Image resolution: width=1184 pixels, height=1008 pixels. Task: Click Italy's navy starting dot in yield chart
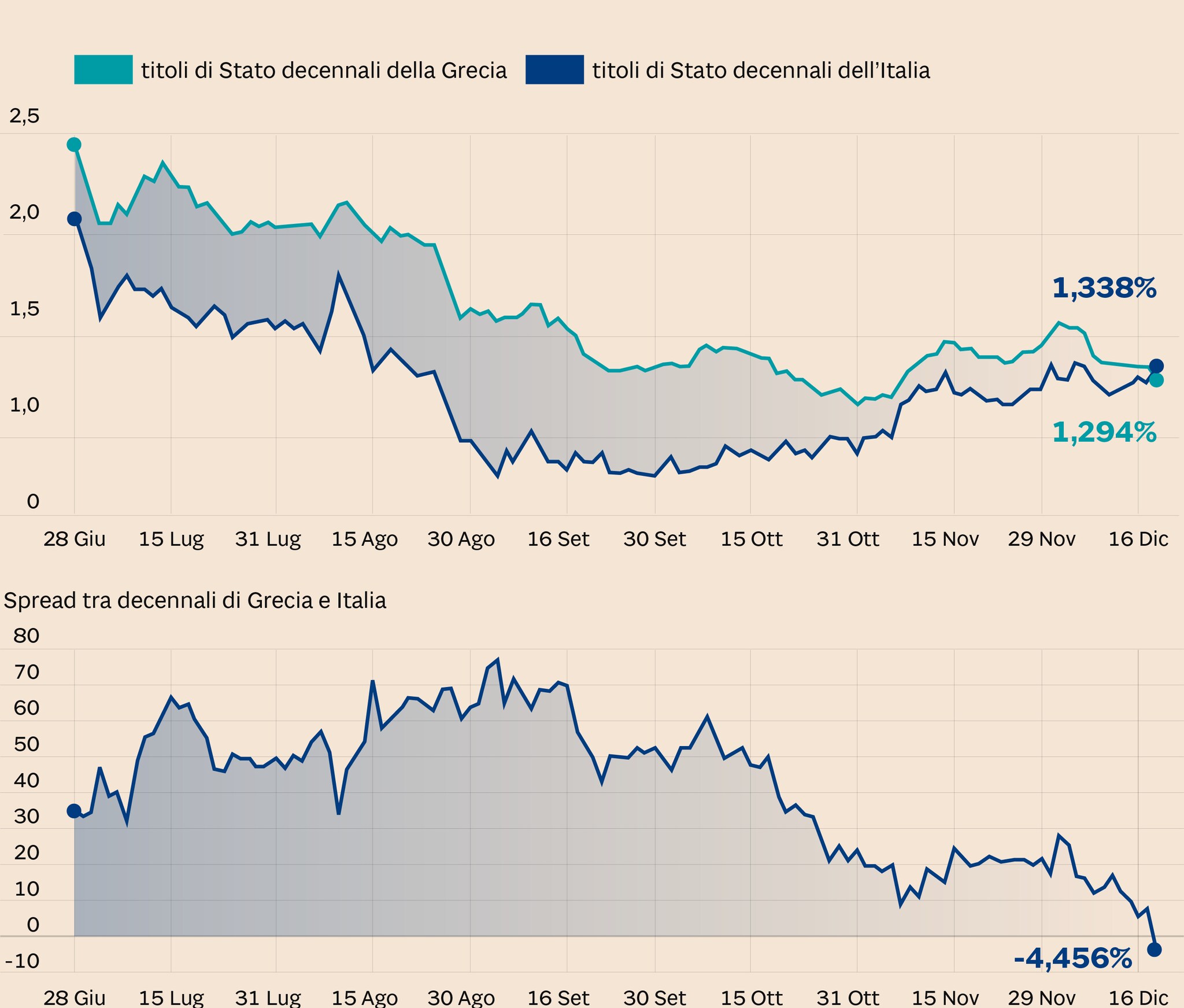74,219
